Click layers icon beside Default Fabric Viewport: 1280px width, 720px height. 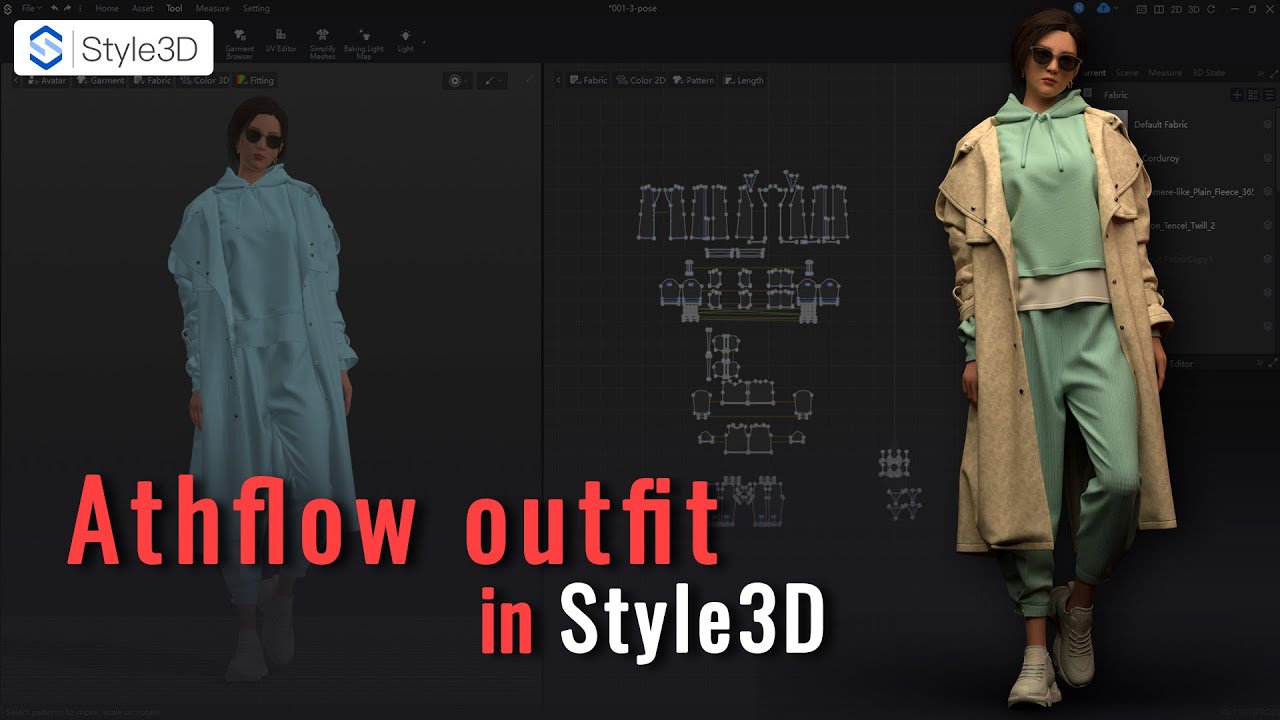pyautogui.click(x=1267, y=124)
